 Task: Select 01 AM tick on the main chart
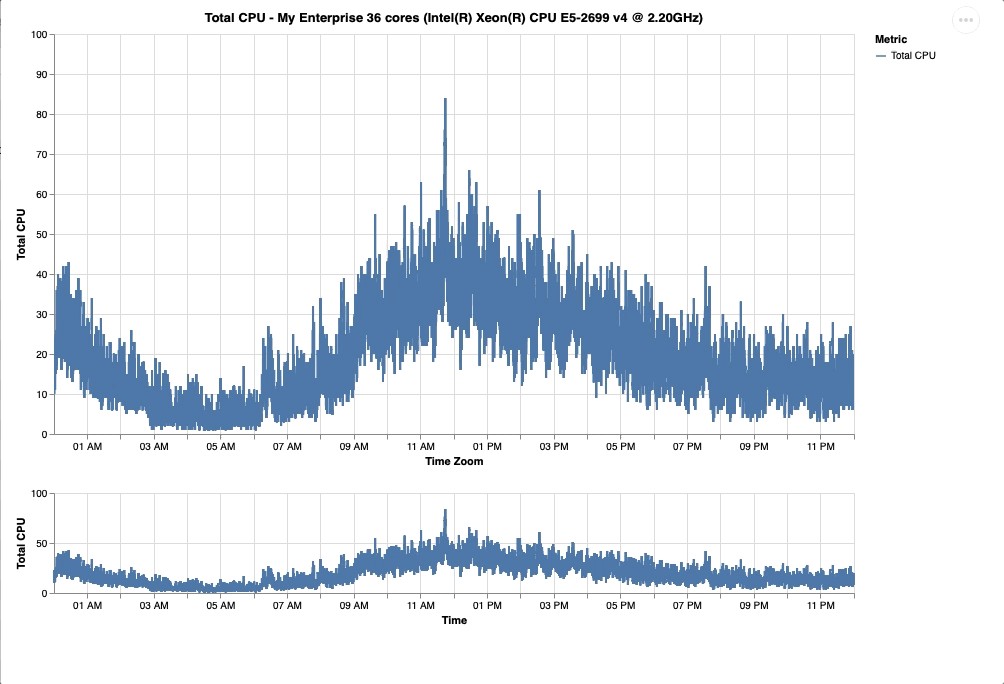(x=87, y=447)
